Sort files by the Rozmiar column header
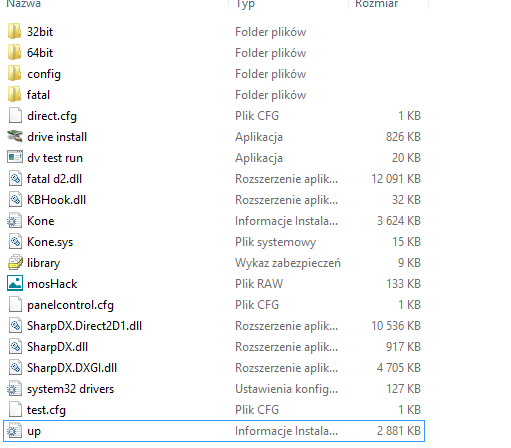This screenshot has height=448, width=511. pyautogui.click(x=376, y=4)
